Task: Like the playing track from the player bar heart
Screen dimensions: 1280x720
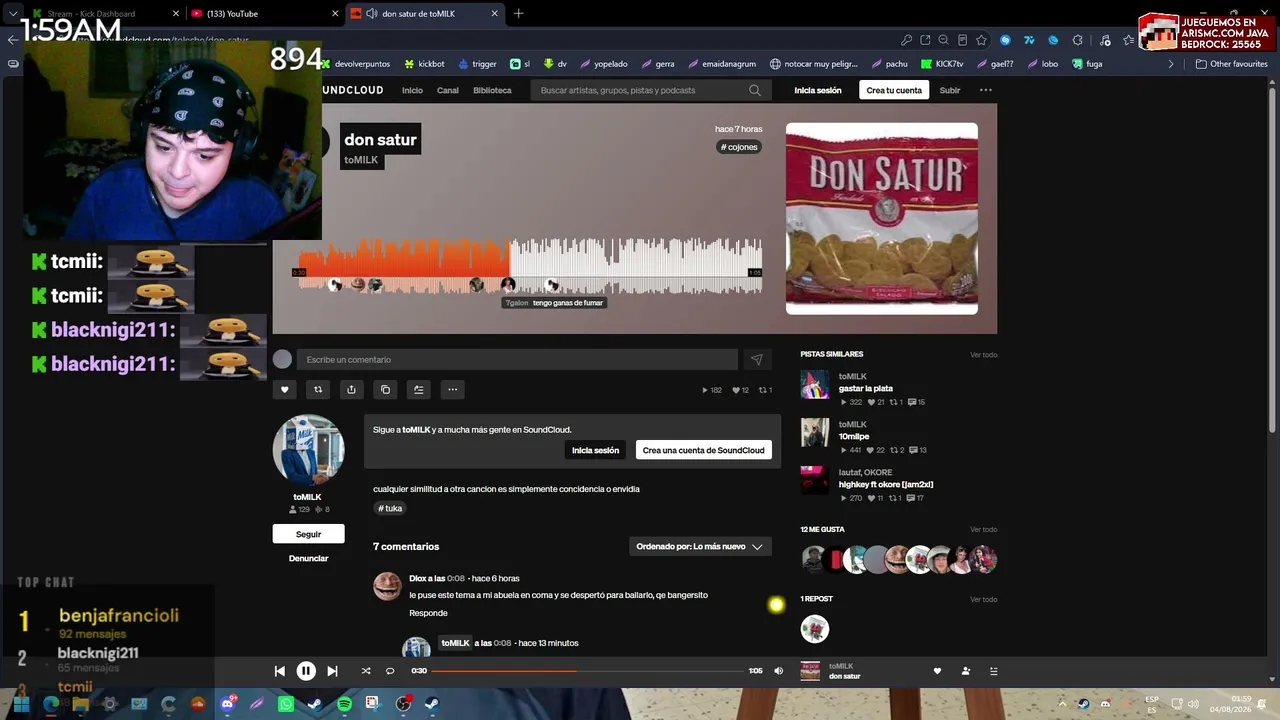Action: coord(937,671)
